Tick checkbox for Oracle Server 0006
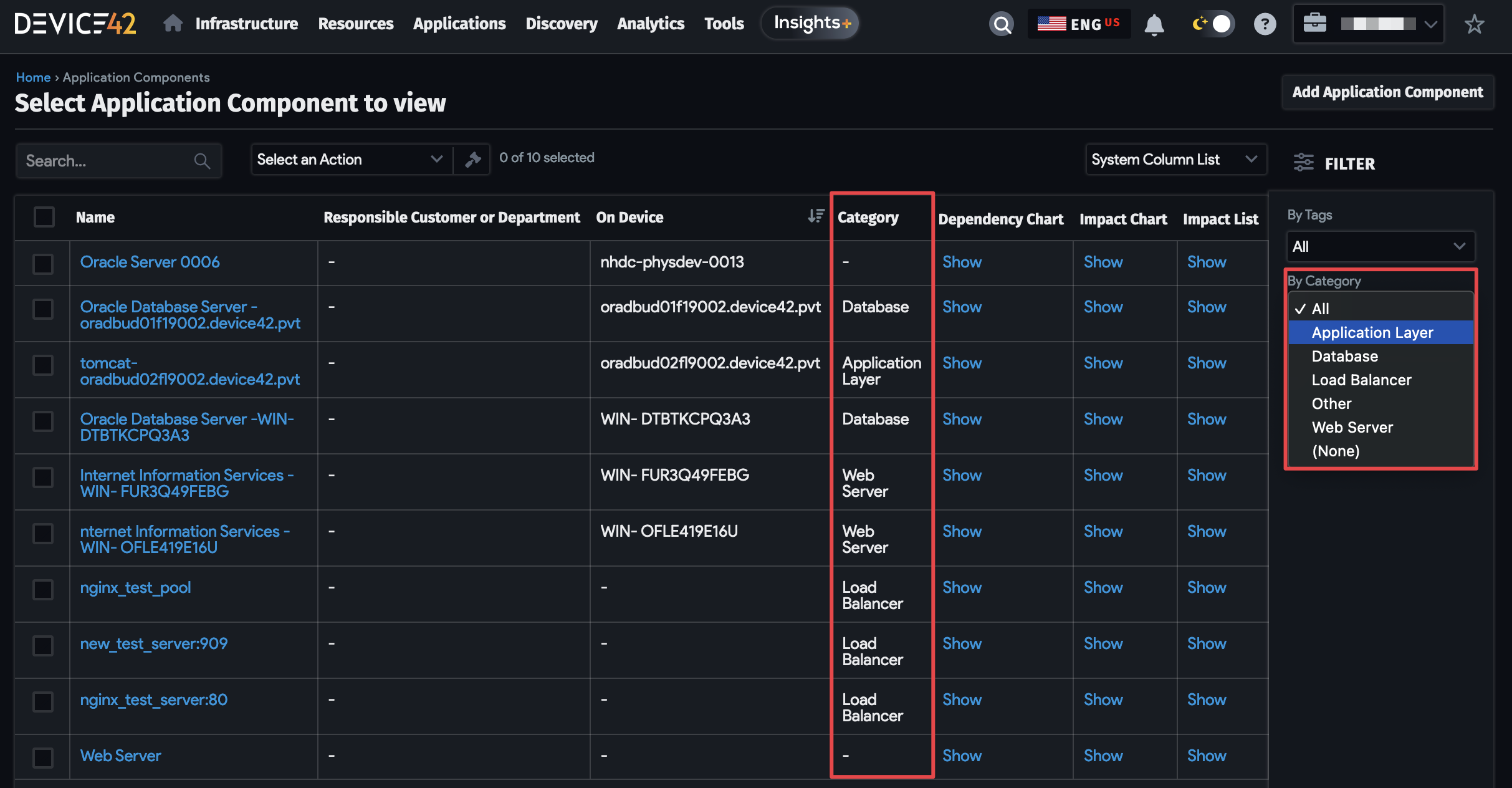Screen dimensions: 1512x788 click(43, 263)
